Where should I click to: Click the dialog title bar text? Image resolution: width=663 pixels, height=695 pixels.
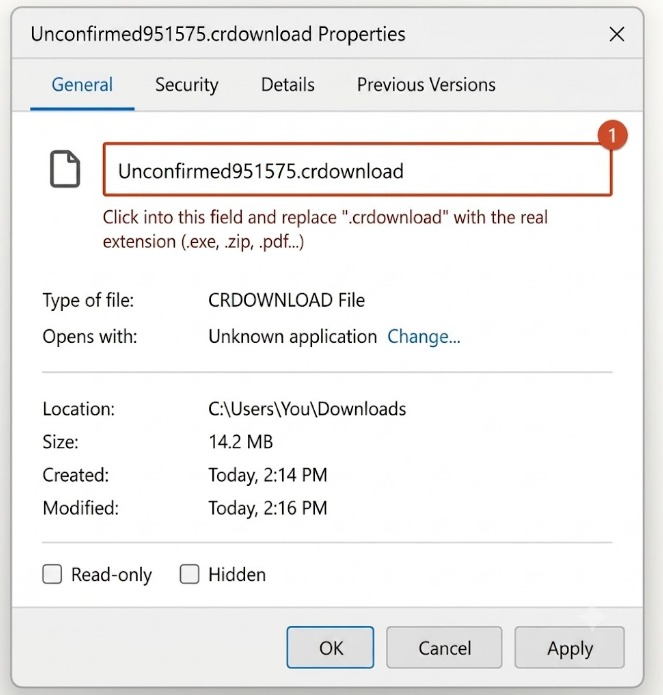(x=218, y=34)
